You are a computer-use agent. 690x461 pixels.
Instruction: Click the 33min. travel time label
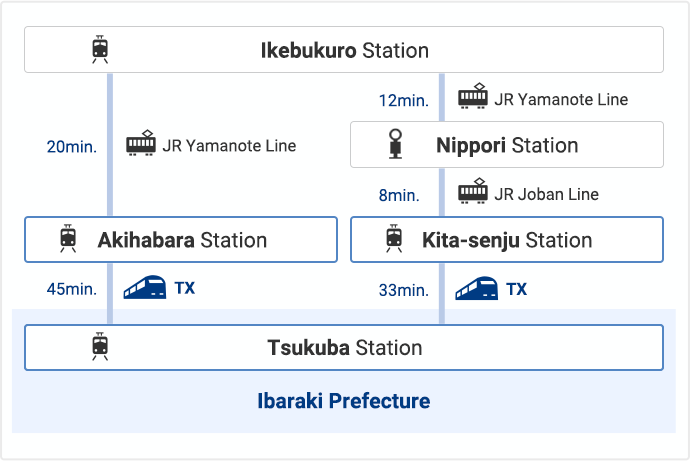pos(404,290)
